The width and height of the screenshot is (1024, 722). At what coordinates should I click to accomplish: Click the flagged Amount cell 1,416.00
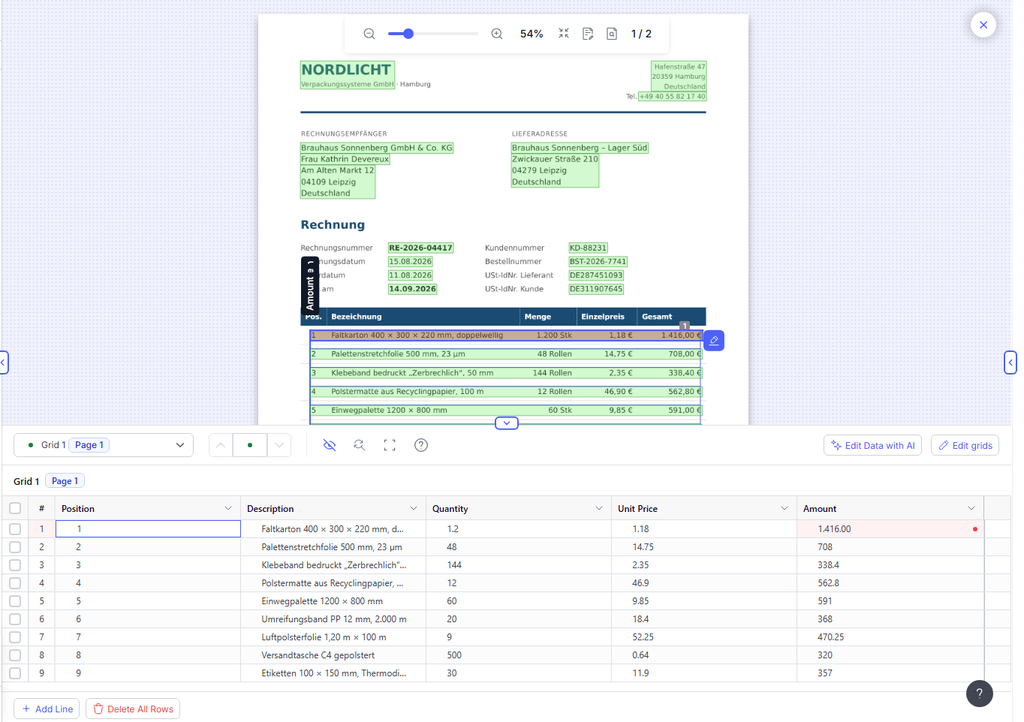(890, 529)
